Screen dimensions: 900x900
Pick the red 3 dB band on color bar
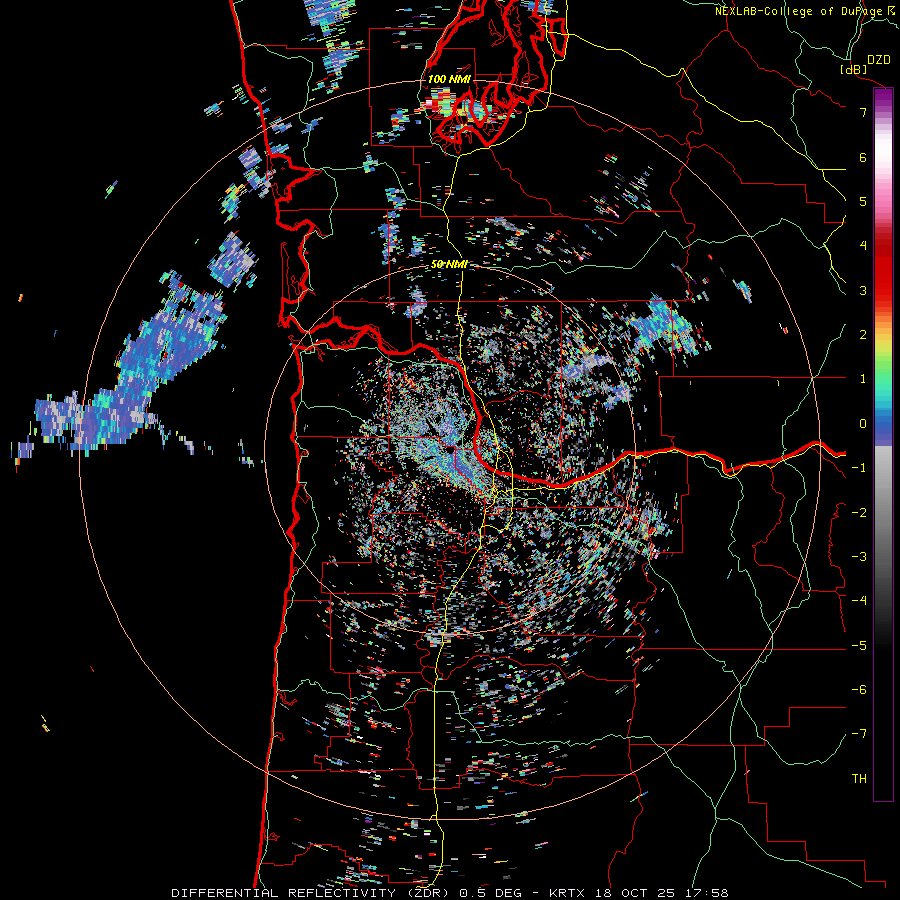point(883,290)
